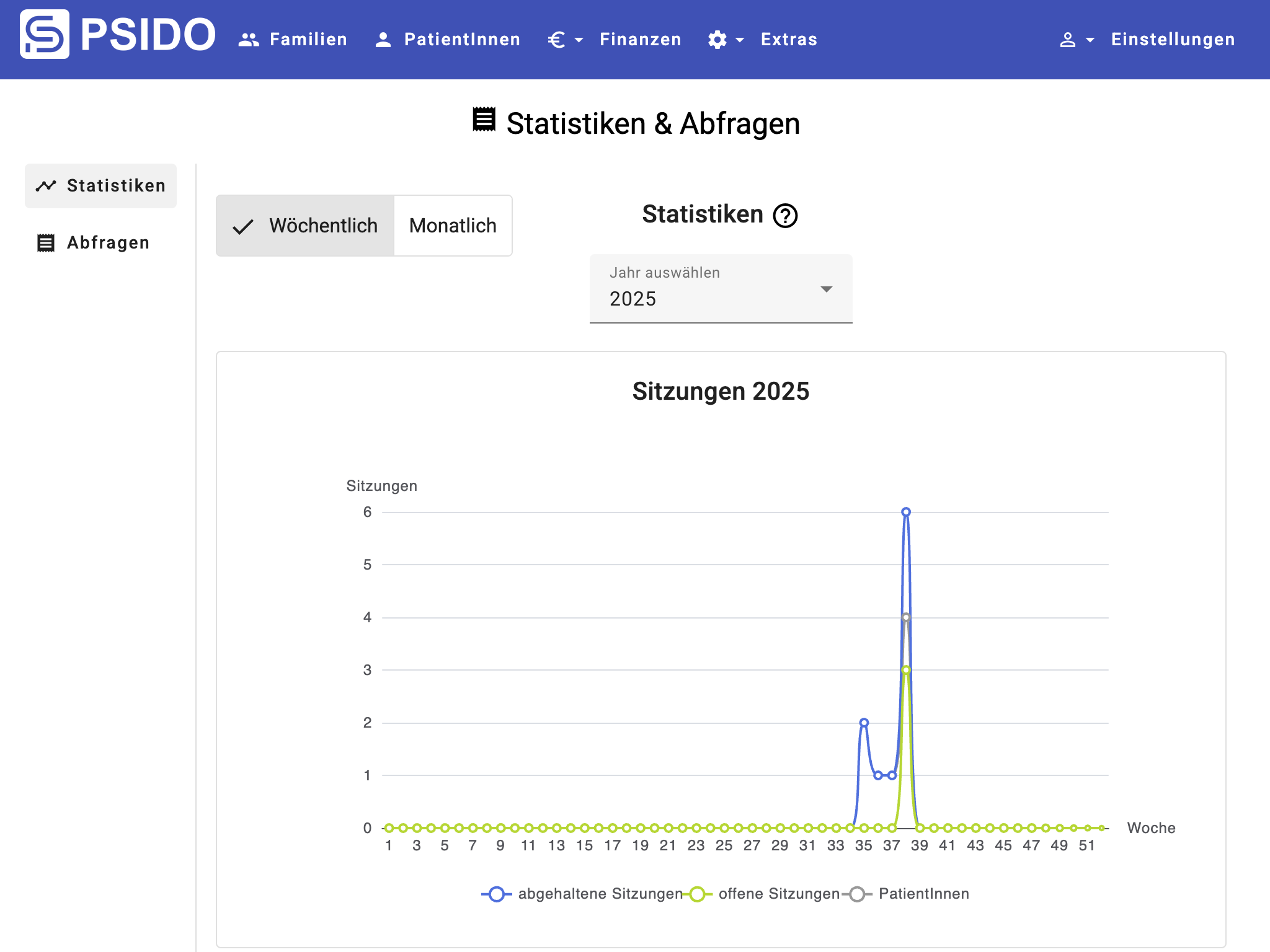Open the Extras menu
This screenshot has width=1270, height=952.
(x=789, y=40)
